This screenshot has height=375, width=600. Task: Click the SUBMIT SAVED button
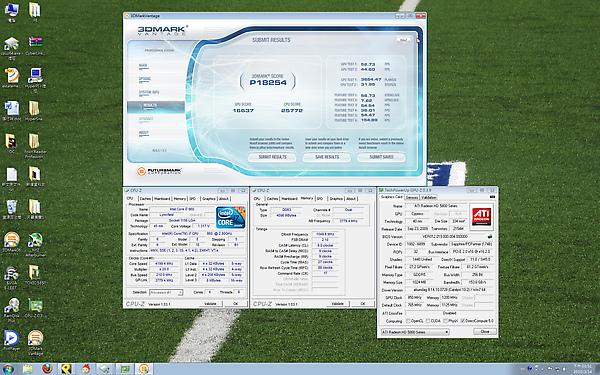coord(381,157)
